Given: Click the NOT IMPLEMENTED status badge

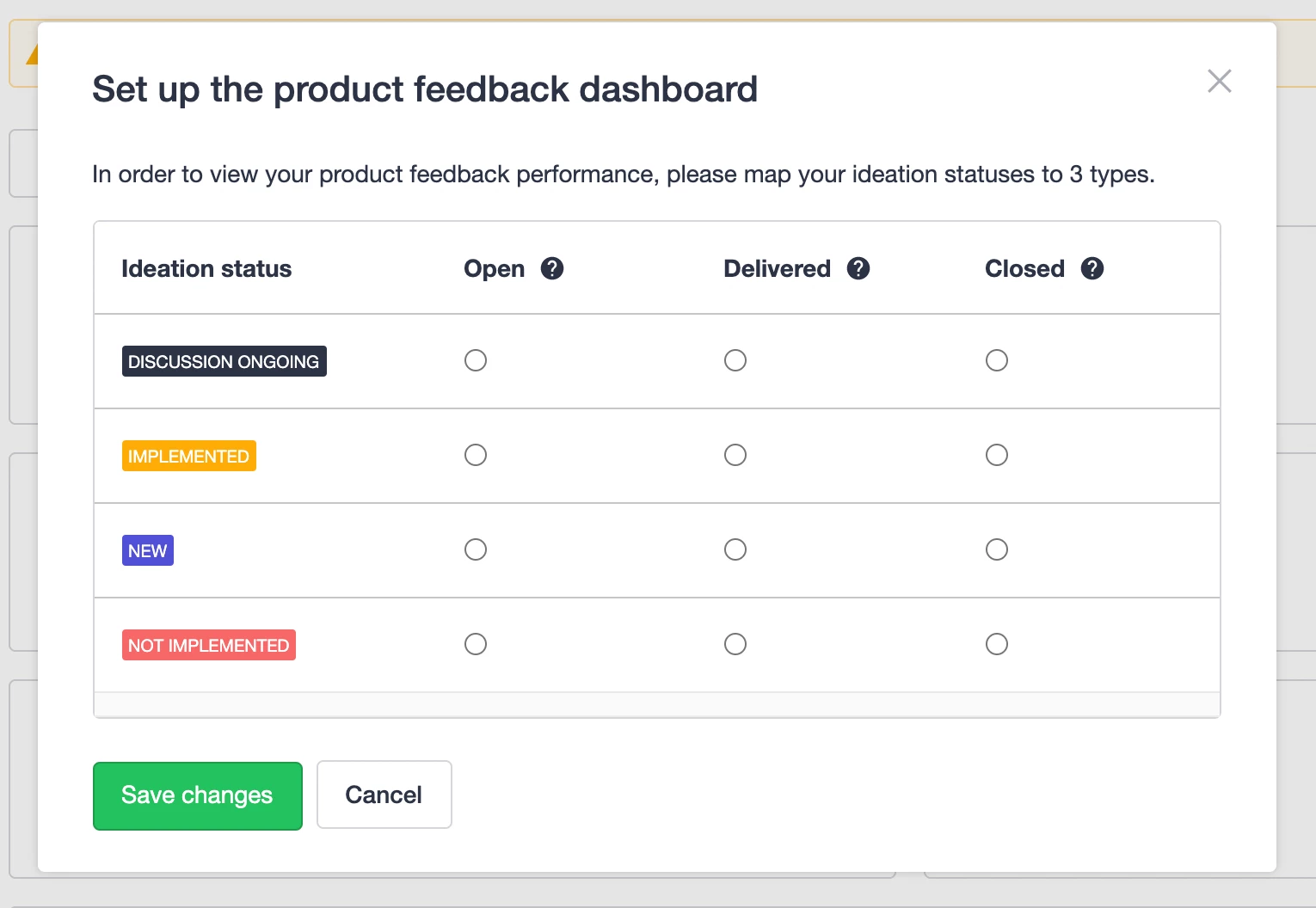Looking at the screenshot, I should tap(208, 644).
